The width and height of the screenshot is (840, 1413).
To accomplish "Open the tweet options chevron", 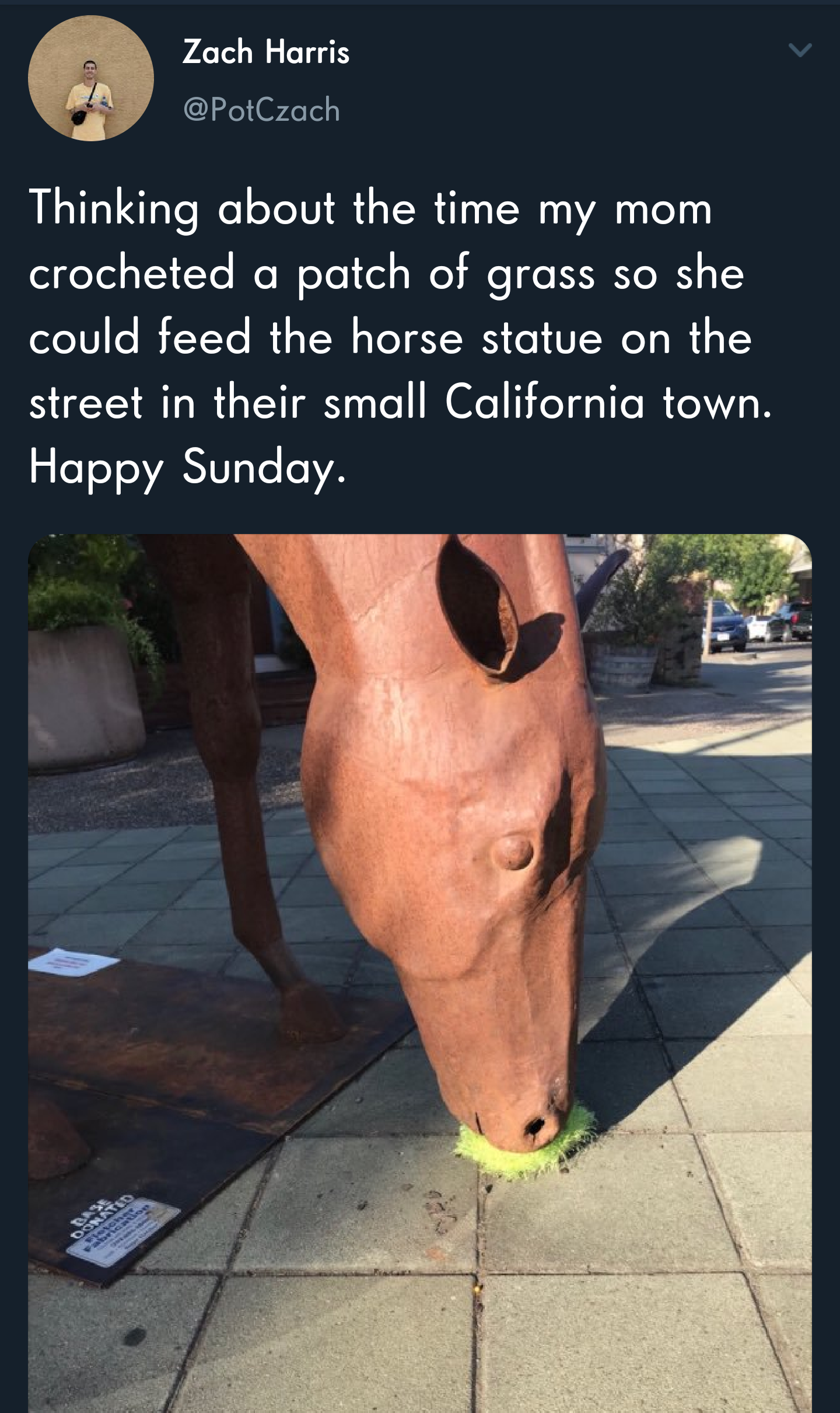I will pos(800,50).
